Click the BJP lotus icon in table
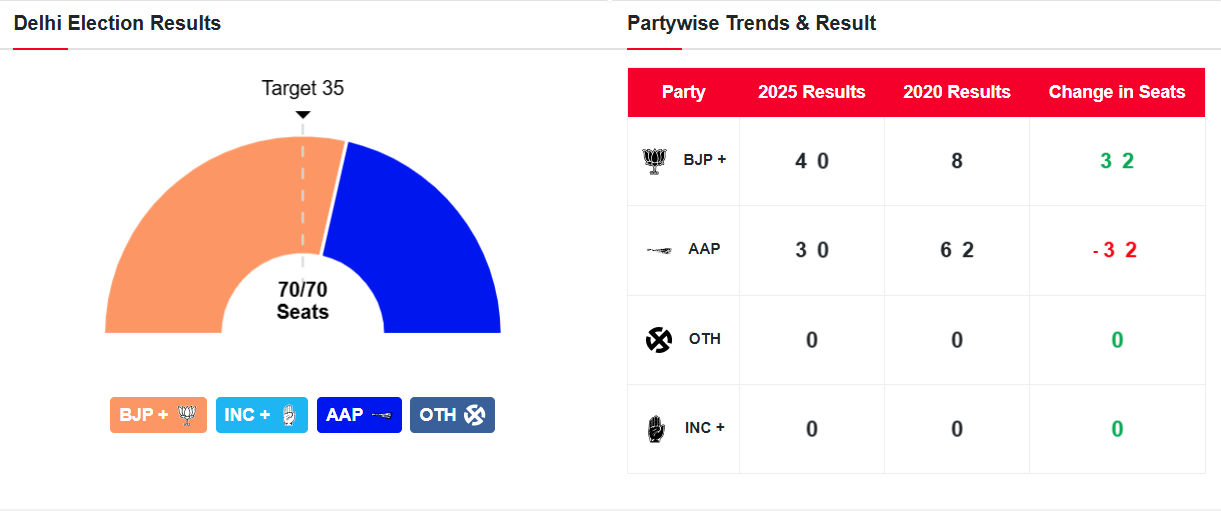The image size is (1221, 511). [x=654, y=161]
